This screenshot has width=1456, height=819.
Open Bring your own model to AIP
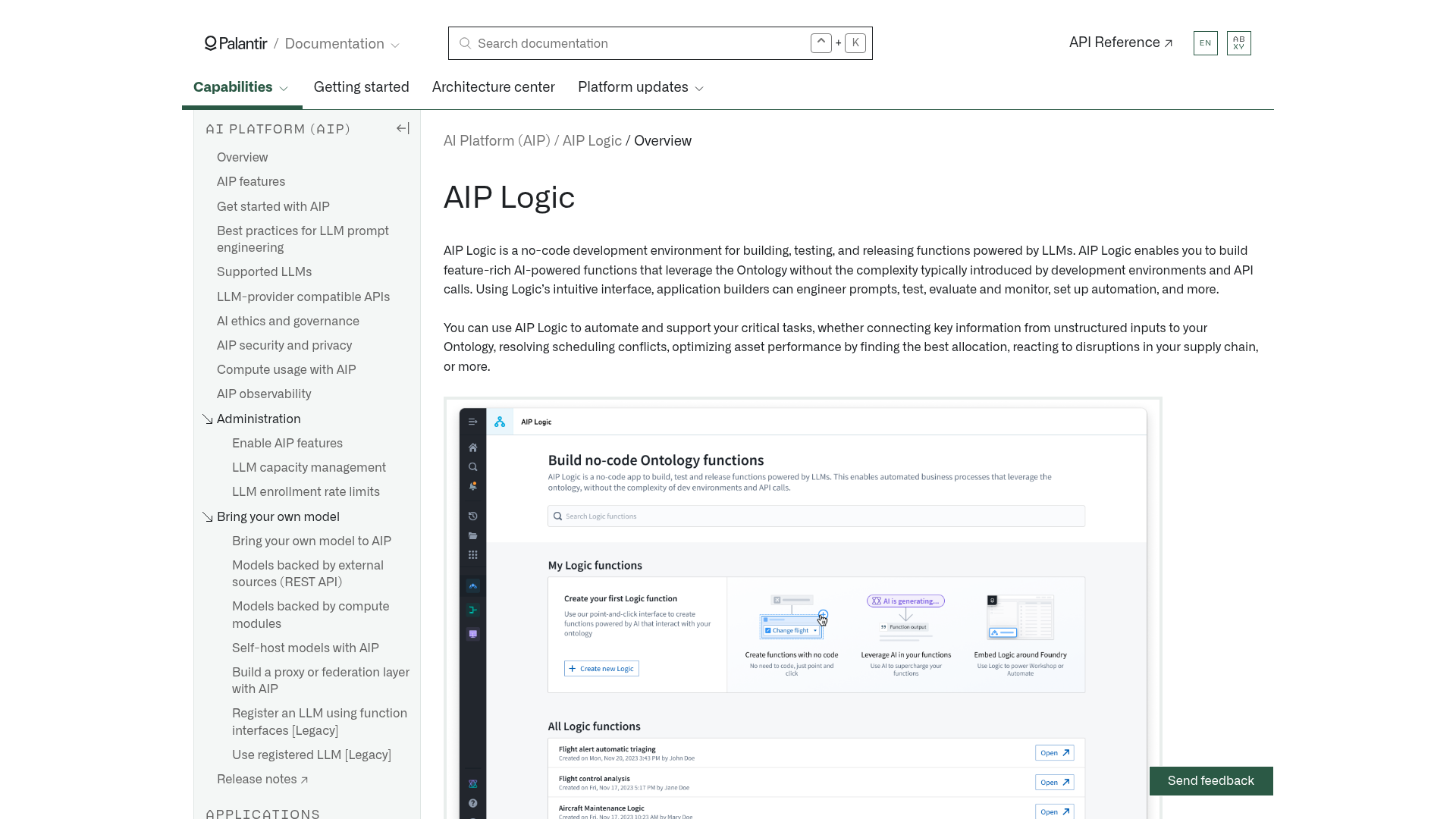[x=312, y=541]
